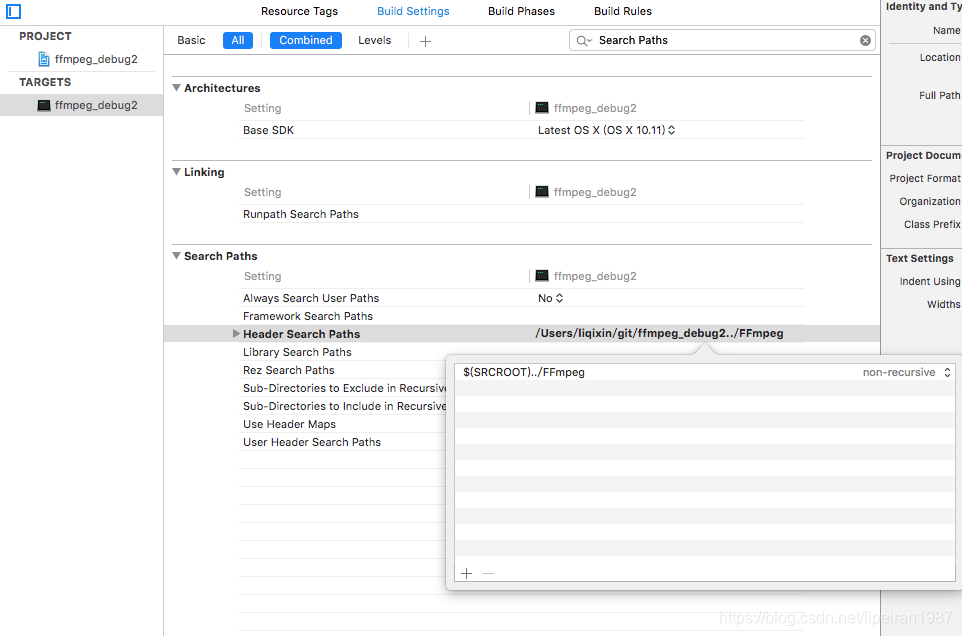The image size is (962, 636).
Task: Add a build setting with plus button
Action: 425,41
